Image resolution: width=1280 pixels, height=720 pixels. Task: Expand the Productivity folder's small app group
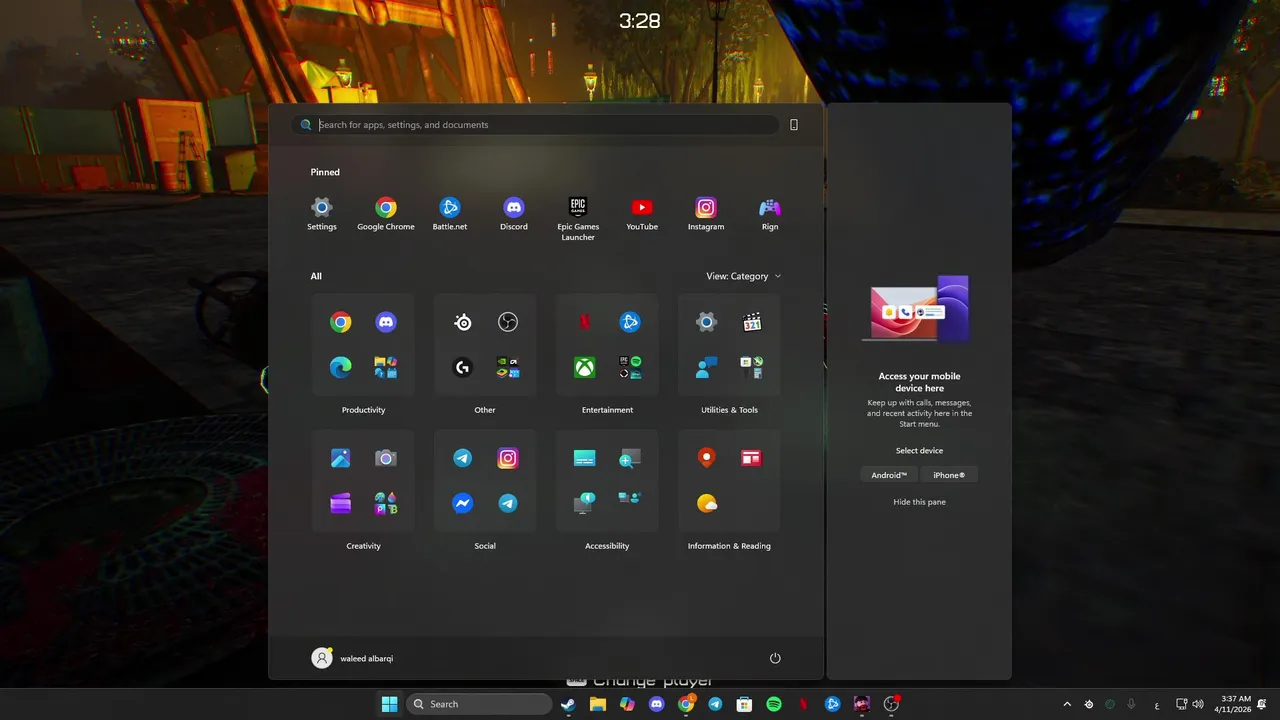[x=386, y=367]
